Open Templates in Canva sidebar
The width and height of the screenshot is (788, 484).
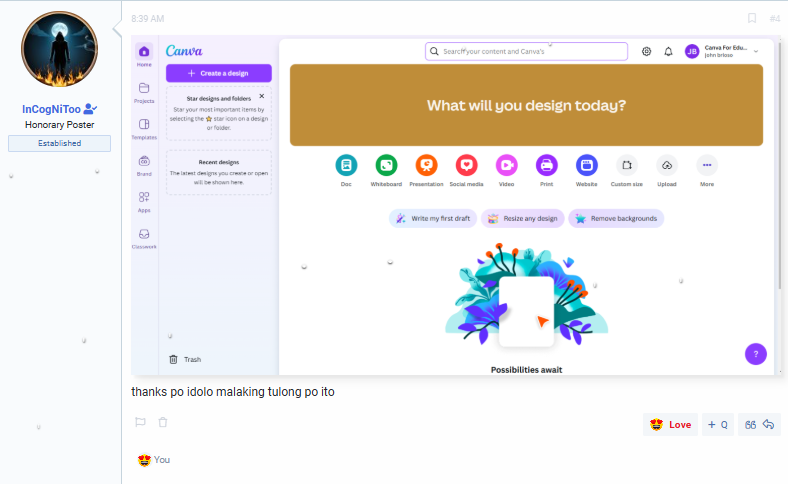click(x=144, y=129)
